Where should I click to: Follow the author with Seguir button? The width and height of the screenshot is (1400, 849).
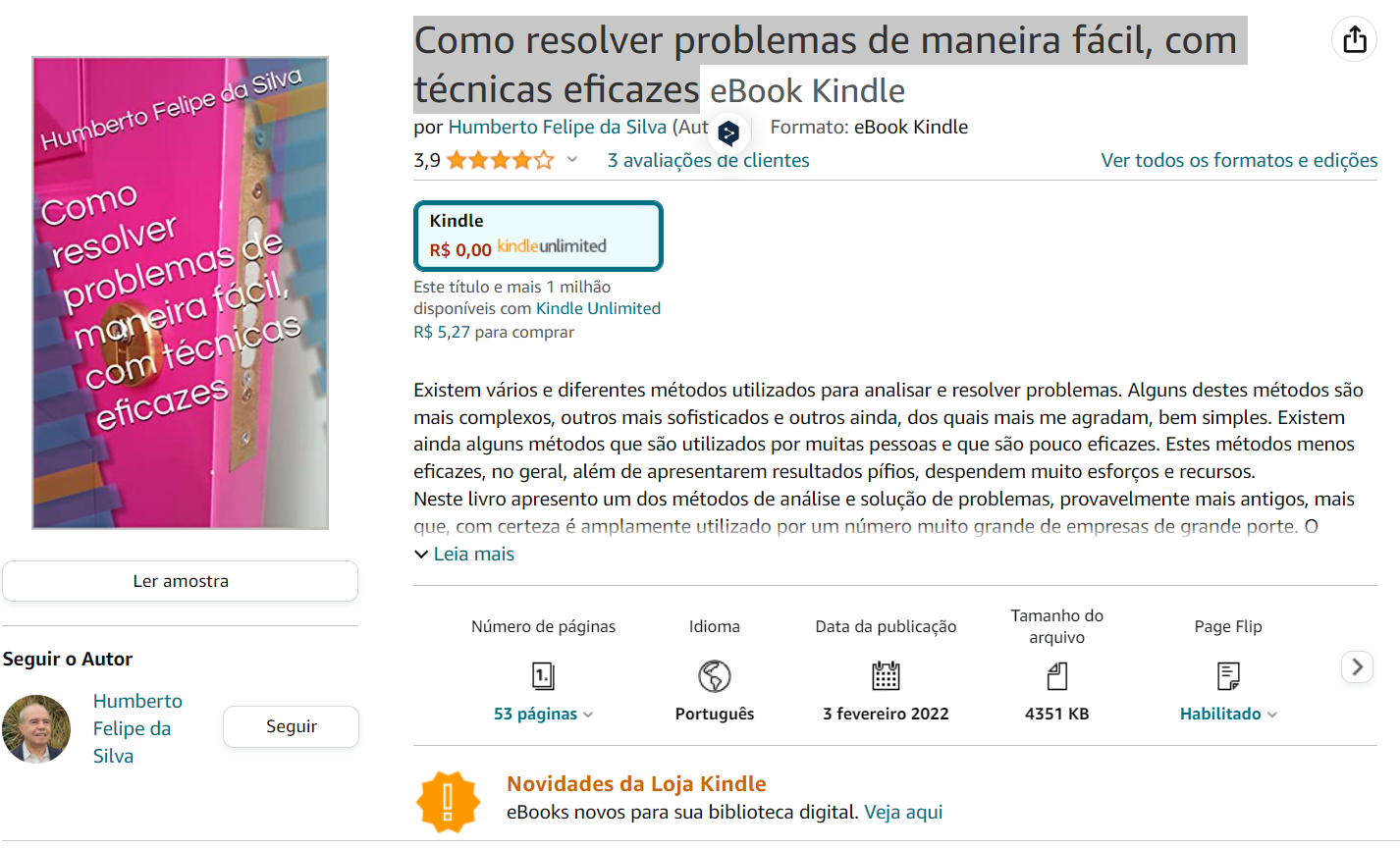(291, 726)
